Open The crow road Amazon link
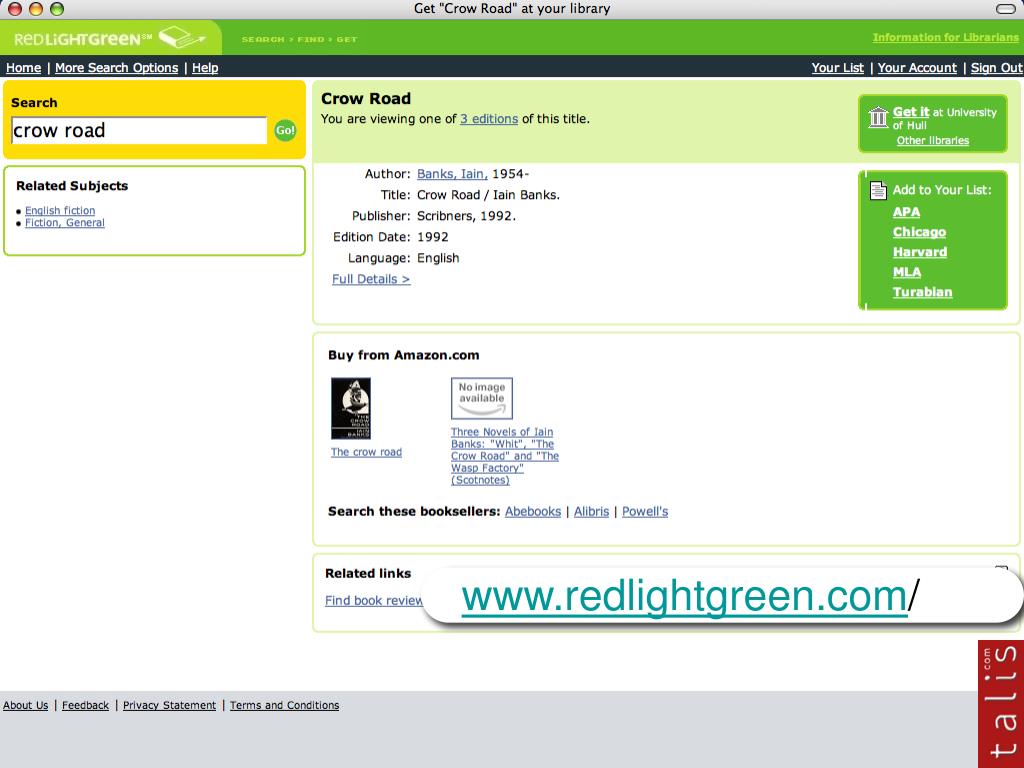The image size is (1024, 768). [x=366, y=452]
